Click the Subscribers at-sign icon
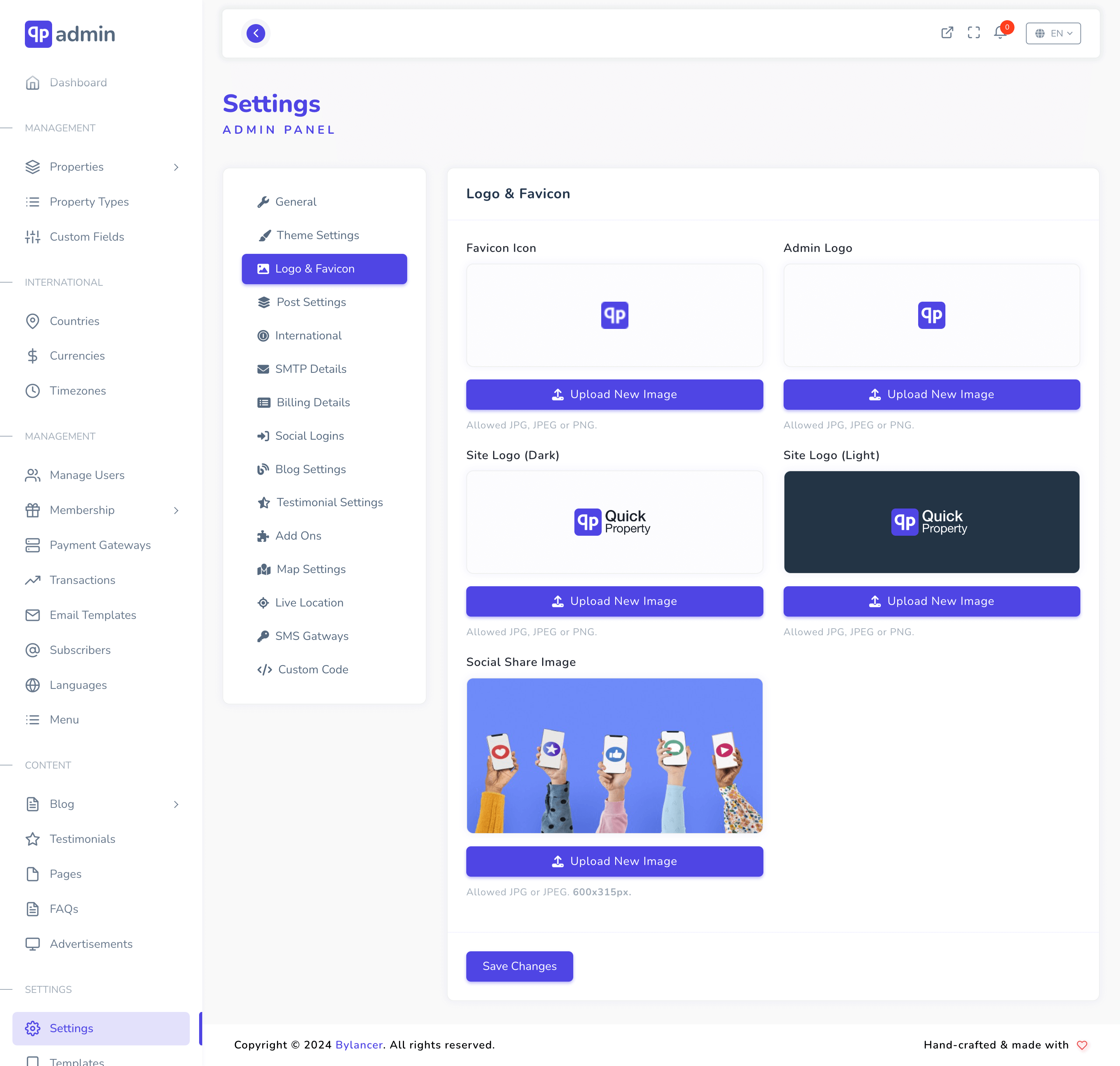Screen dimensions: 1120x1066 point(33,650)
